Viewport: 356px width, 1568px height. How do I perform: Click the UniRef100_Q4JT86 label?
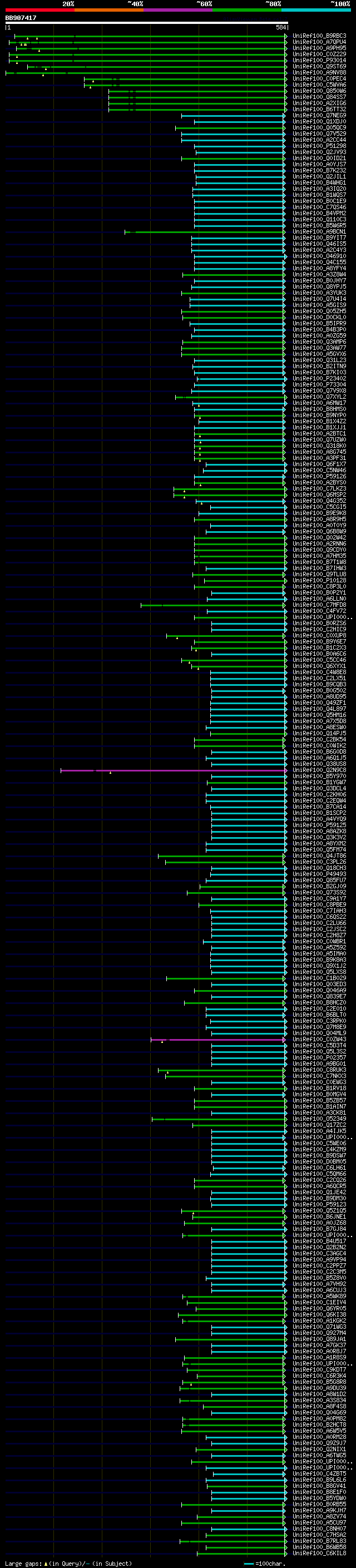click(319, 856)
